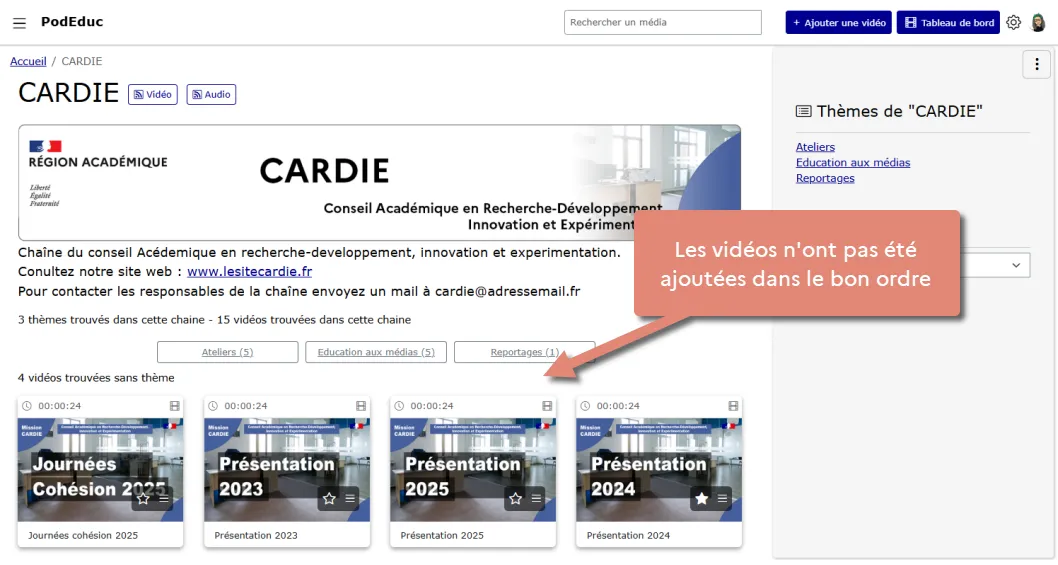The image size is (1058, 565).
Task: Go to Accueil breadcrumb link
Action: 28,61
